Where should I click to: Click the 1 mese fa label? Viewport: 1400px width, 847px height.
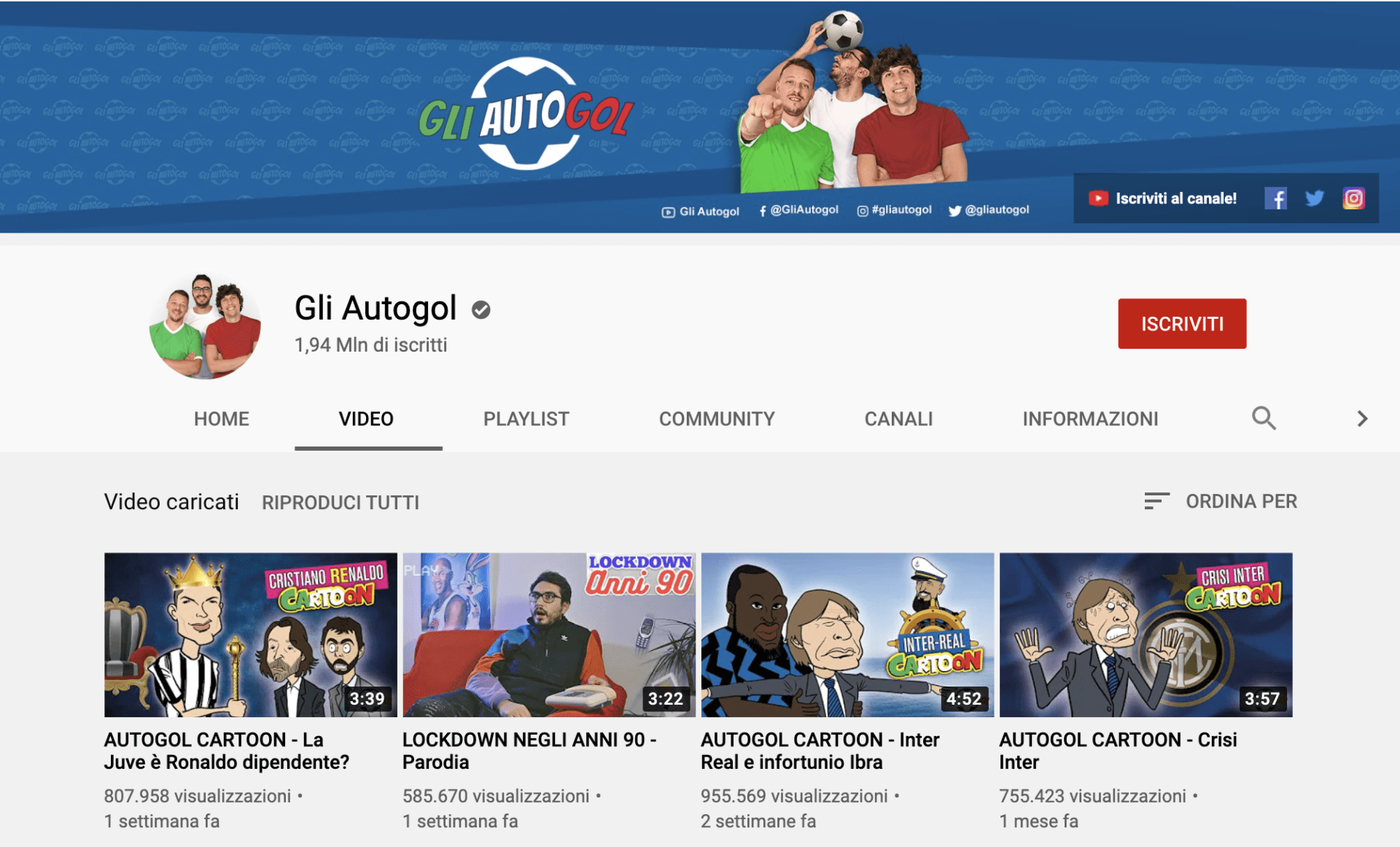point(1038,821)
